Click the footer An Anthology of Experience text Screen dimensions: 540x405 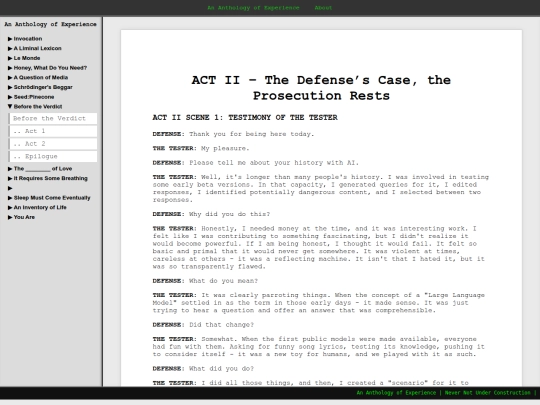[x=396, y=393]
